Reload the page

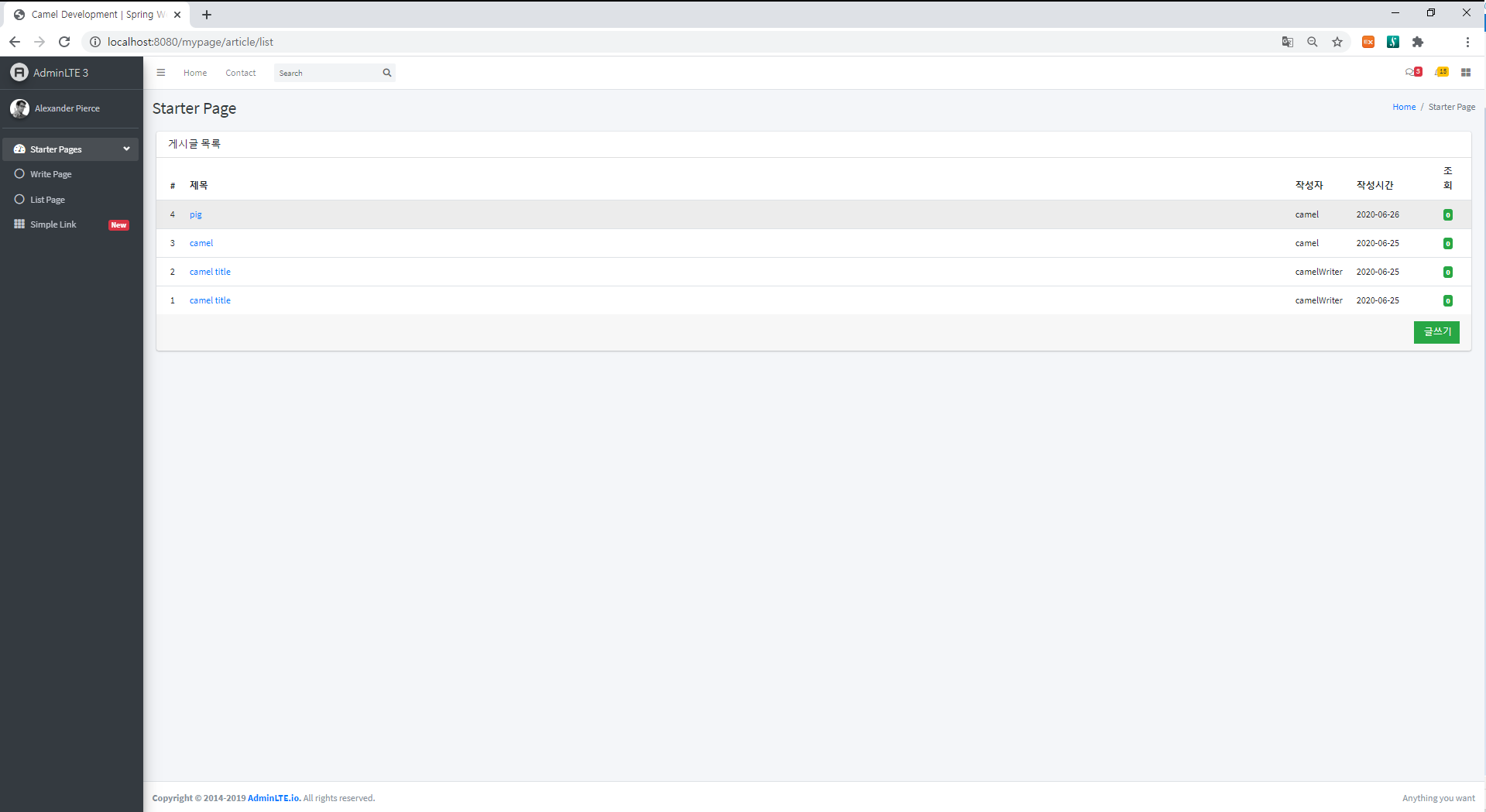coord(64,42)
